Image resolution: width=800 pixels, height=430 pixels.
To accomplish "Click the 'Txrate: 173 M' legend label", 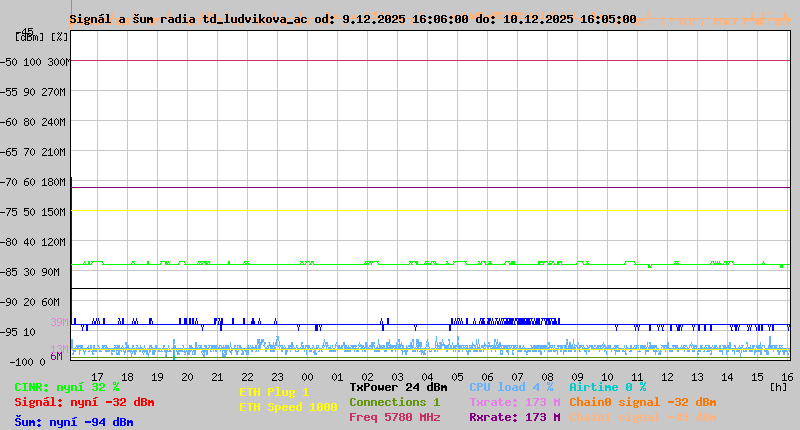I will pyautogui.click(x=515, y=402).
